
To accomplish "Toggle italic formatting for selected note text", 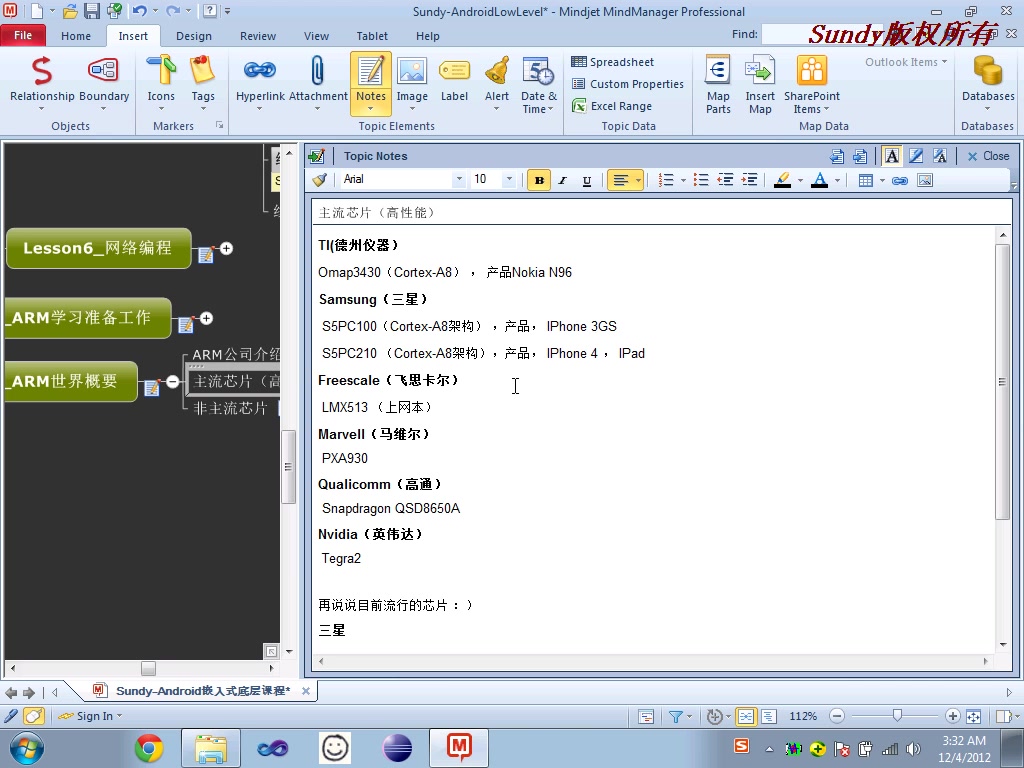I will tap(563, 180).
